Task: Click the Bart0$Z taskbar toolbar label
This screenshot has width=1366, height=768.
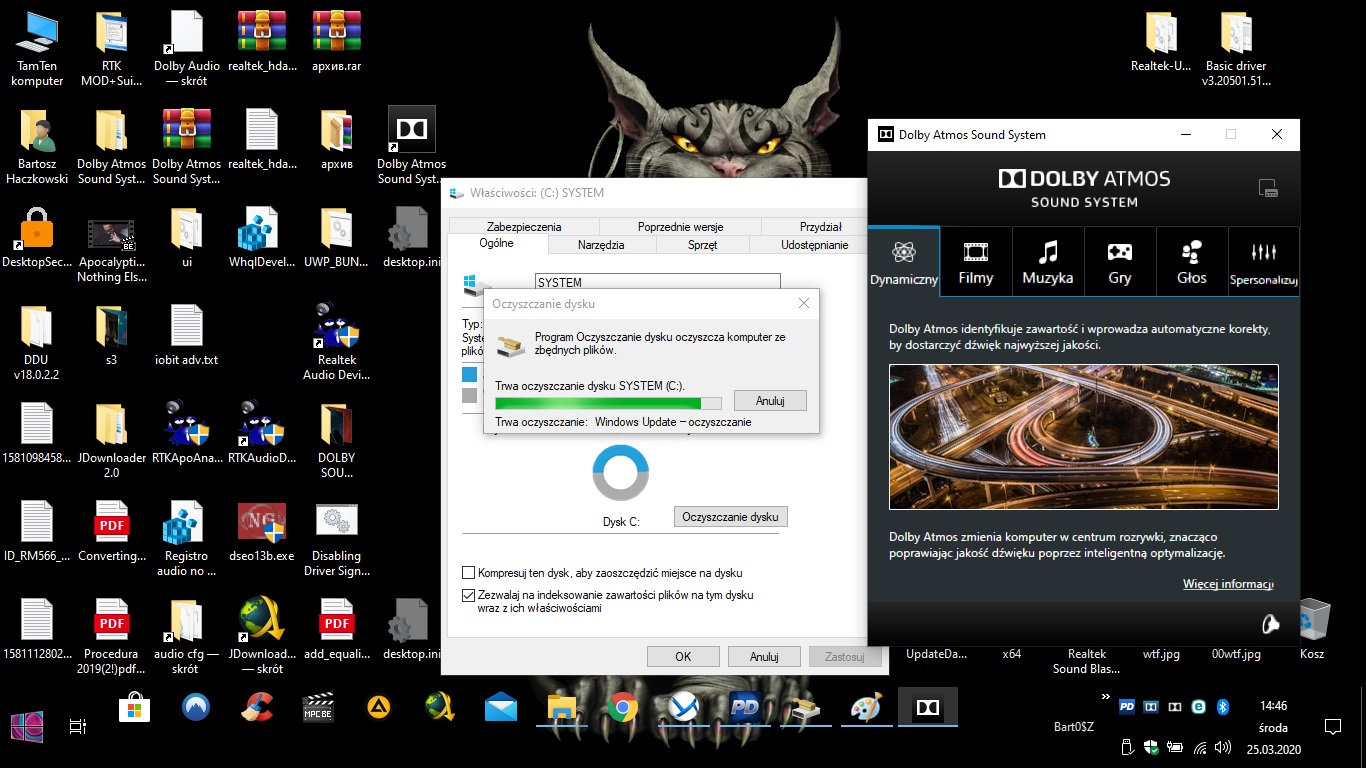Action: (x=1074, y=726)
